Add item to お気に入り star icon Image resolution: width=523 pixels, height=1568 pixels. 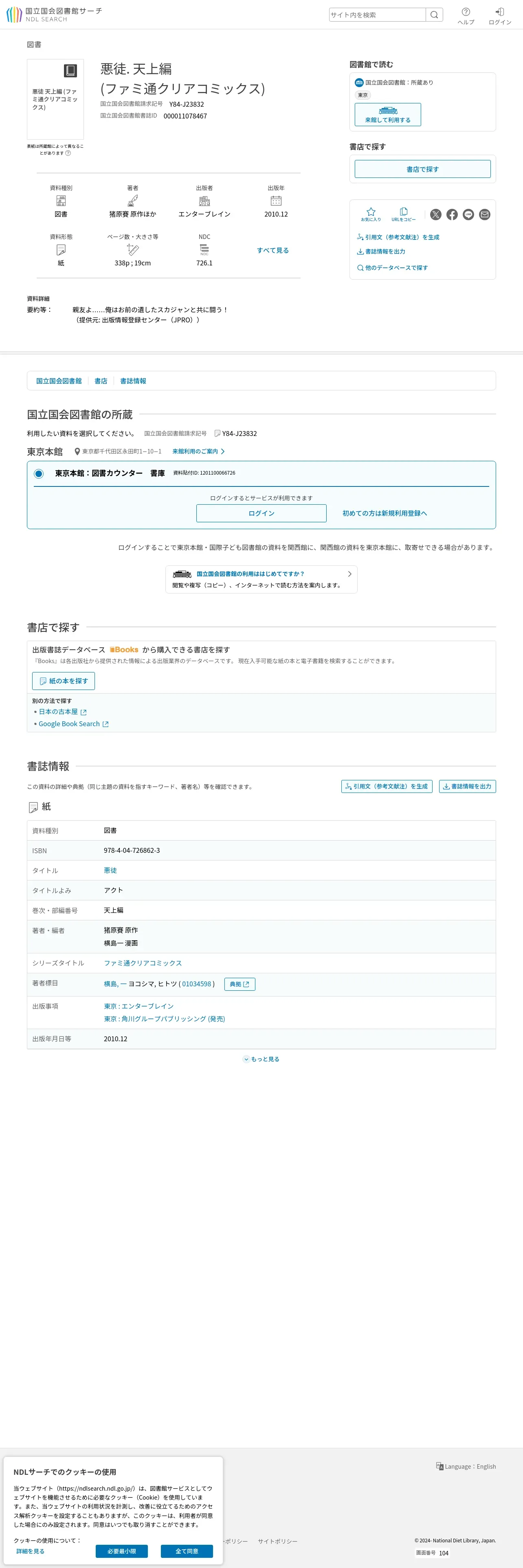point(371,214)
